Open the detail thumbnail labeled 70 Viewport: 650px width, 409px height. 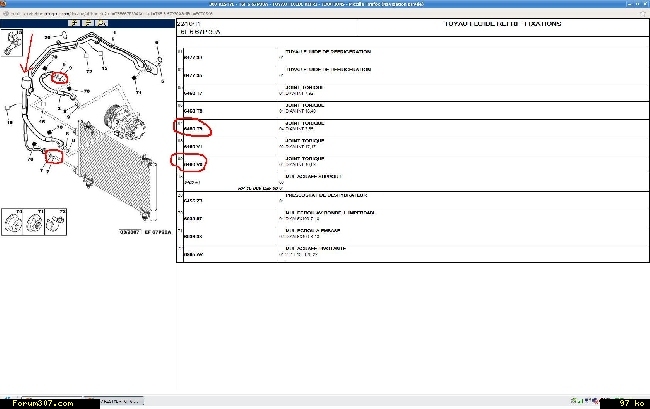[12, 222]
